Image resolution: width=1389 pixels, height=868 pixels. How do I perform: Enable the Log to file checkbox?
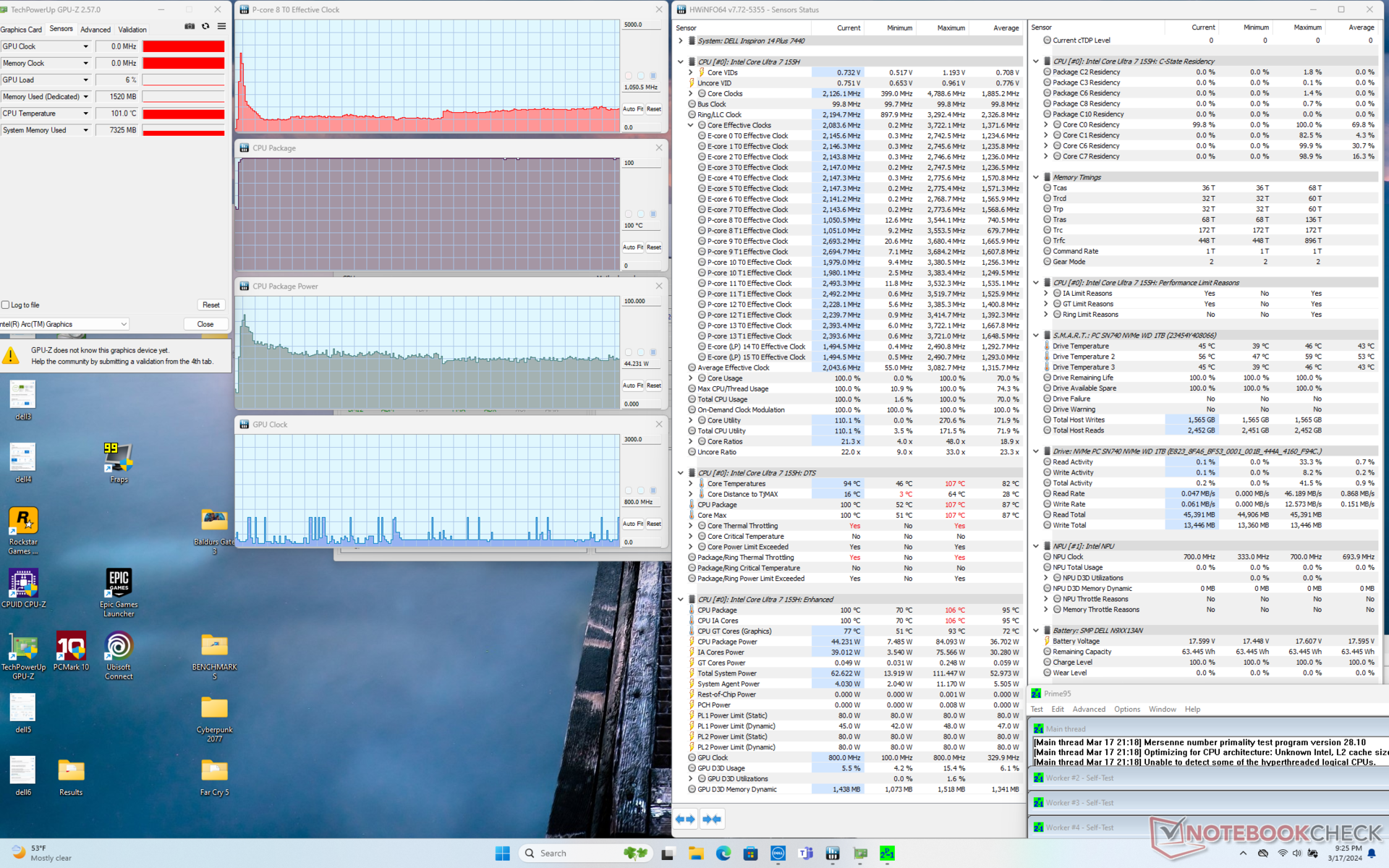point(6,305)
